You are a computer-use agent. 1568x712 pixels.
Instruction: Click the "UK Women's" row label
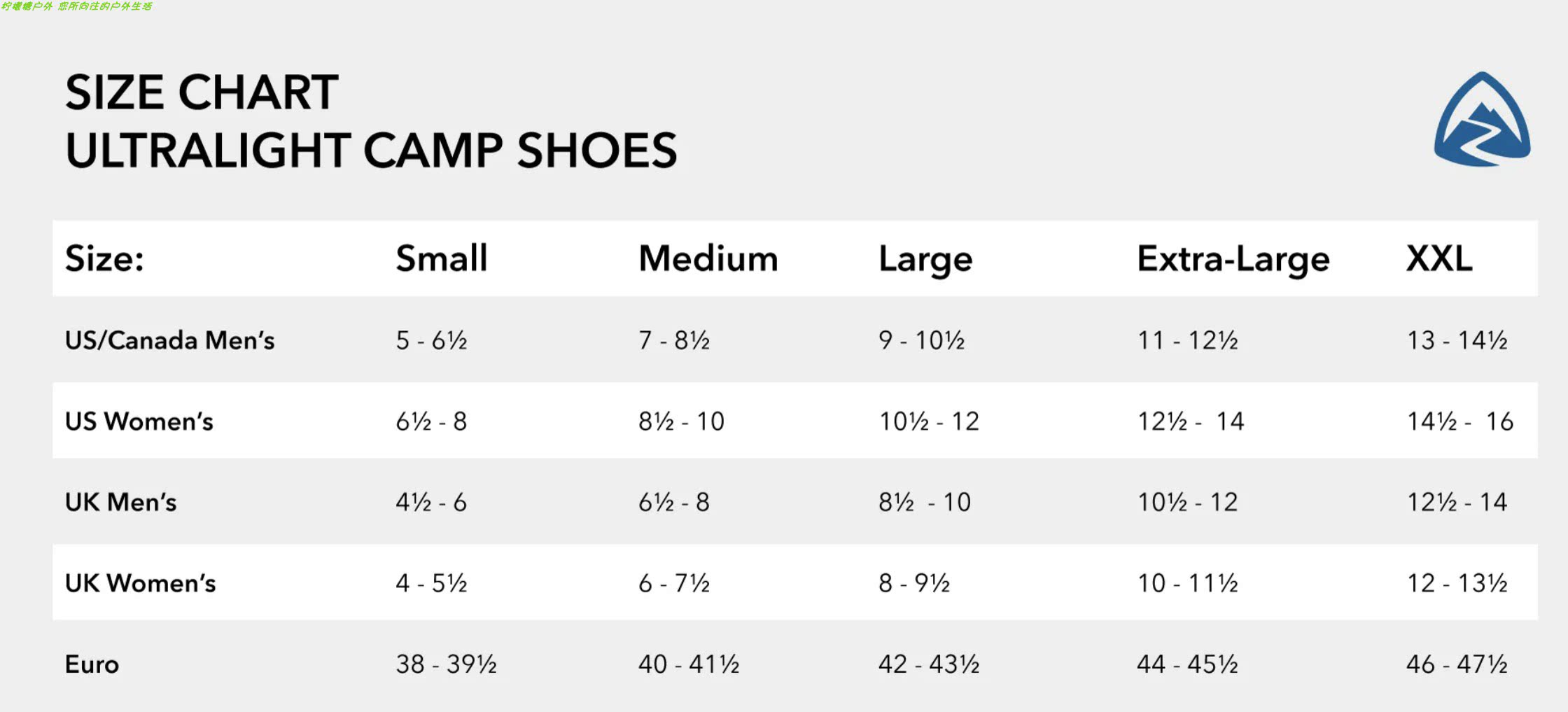coord(140,583)
